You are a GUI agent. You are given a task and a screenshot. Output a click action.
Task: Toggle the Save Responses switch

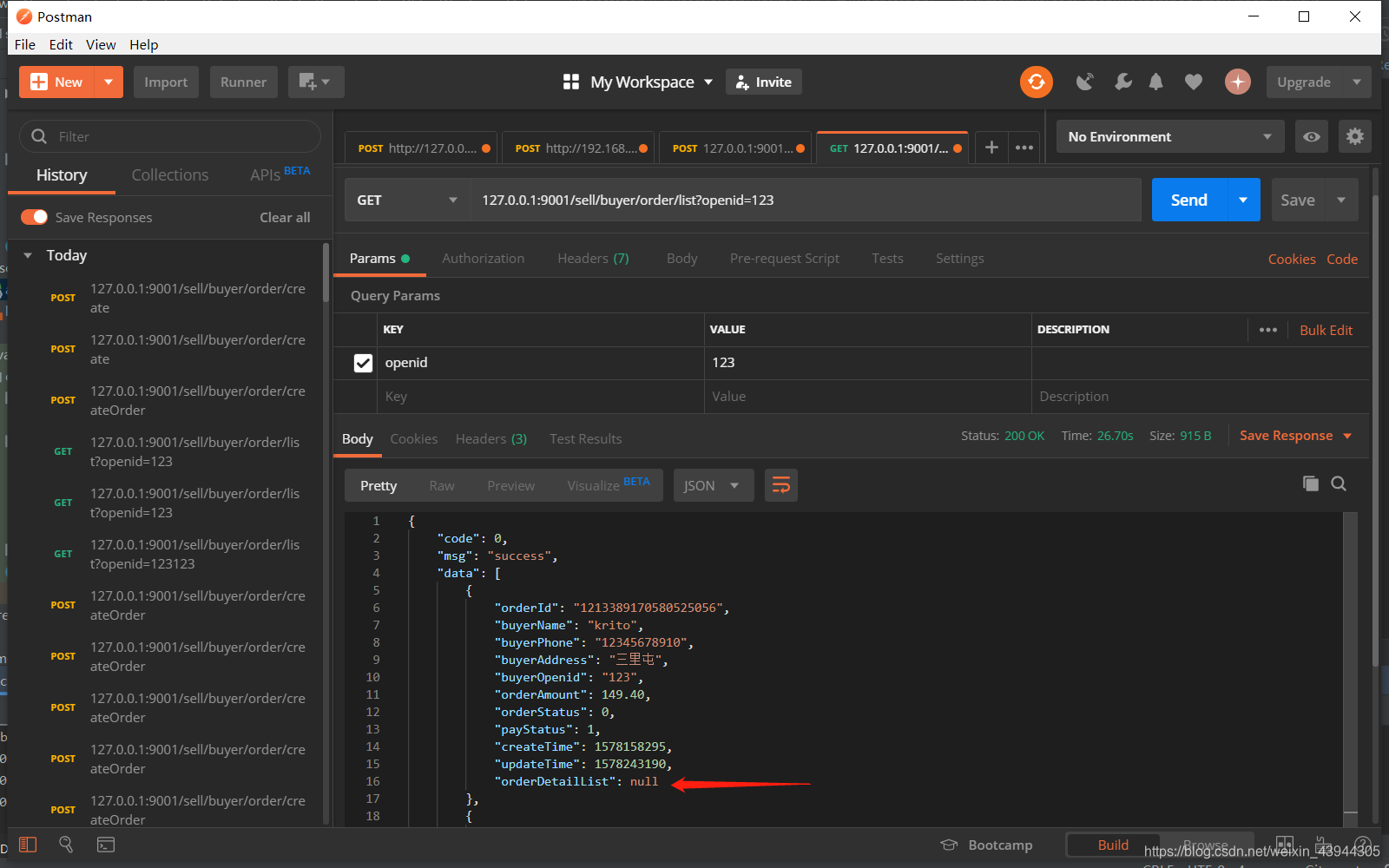tap(35, 217)
